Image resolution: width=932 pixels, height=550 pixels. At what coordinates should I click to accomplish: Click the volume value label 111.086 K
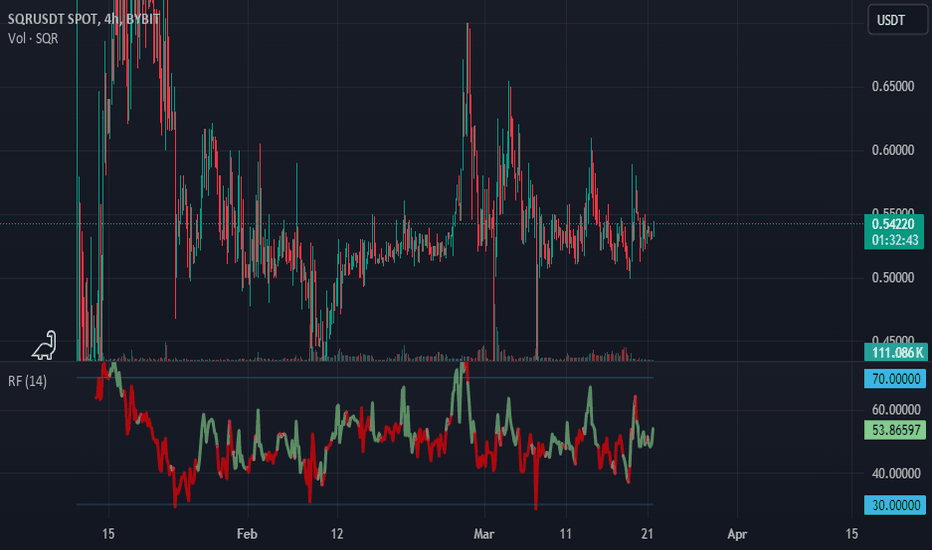tap(897, 353)
